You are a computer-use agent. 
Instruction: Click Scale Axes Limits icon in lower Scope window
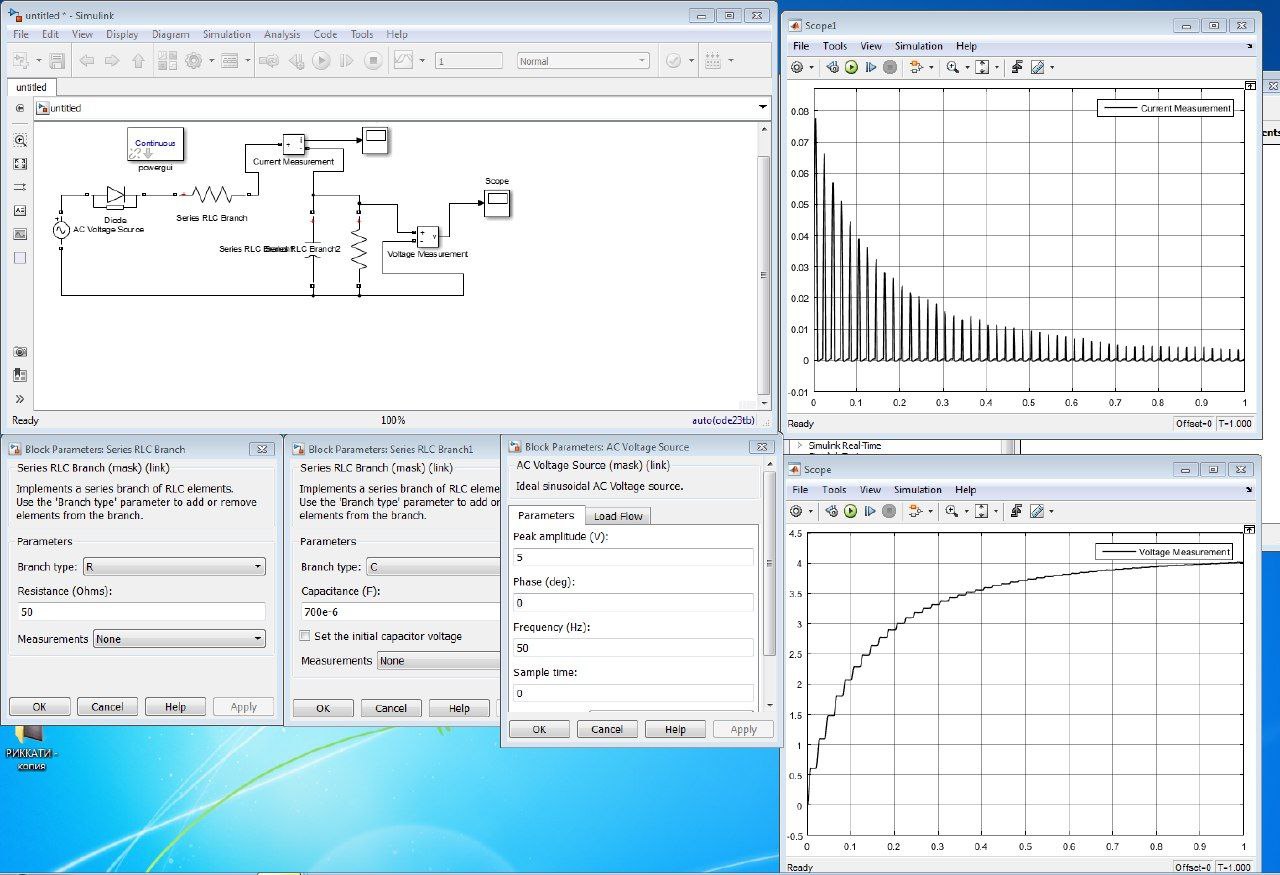pyautogui.click(x=982, y=511)
